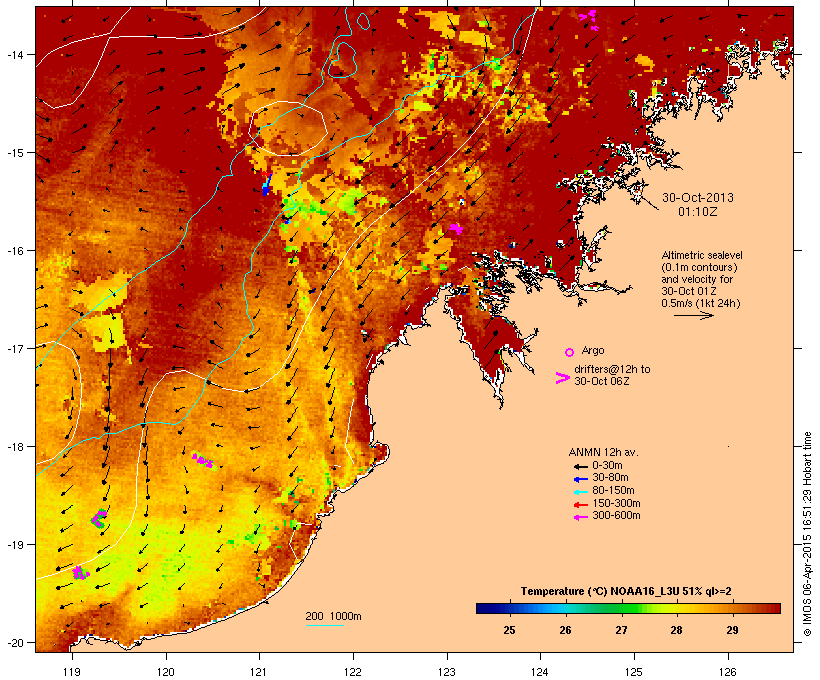Click the 119 longitude axis label
The image size is (820, 680).
click(72, 672)
